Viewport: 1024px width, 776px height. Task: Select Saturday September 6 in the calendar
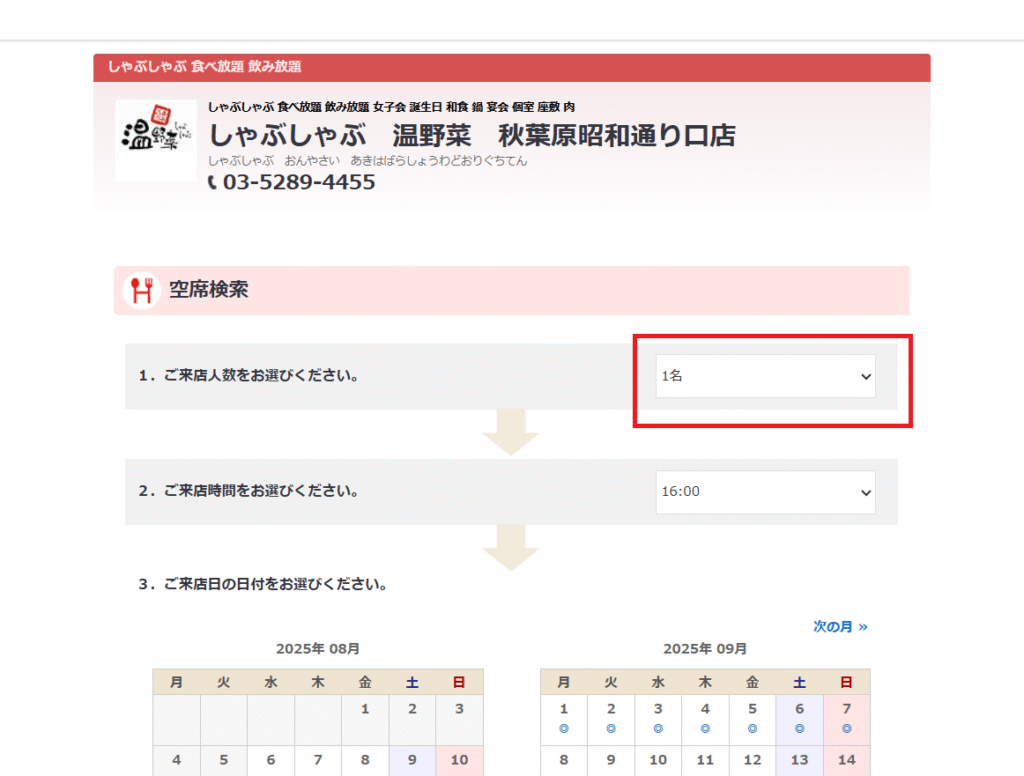click(x=799, y=719)
